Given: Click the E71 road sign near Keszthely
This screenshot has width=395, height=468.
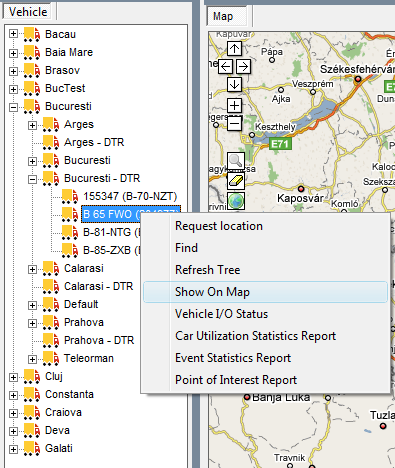Looking at the screenshot, I should pos(280,144).
